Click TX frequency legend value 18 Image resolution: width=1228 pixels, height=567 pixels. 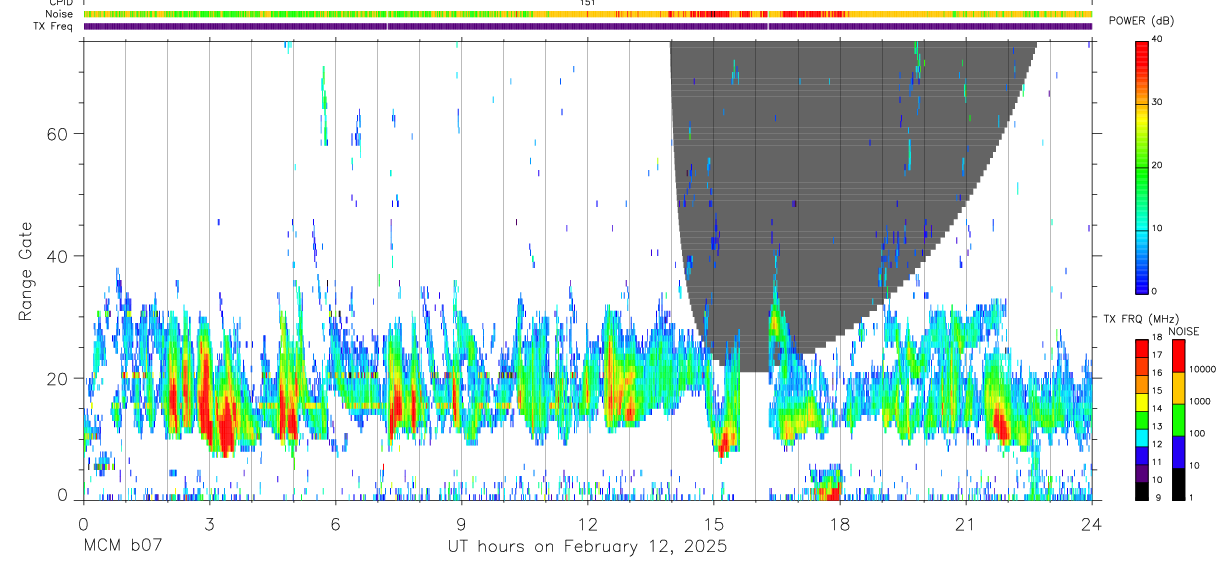1159,339
